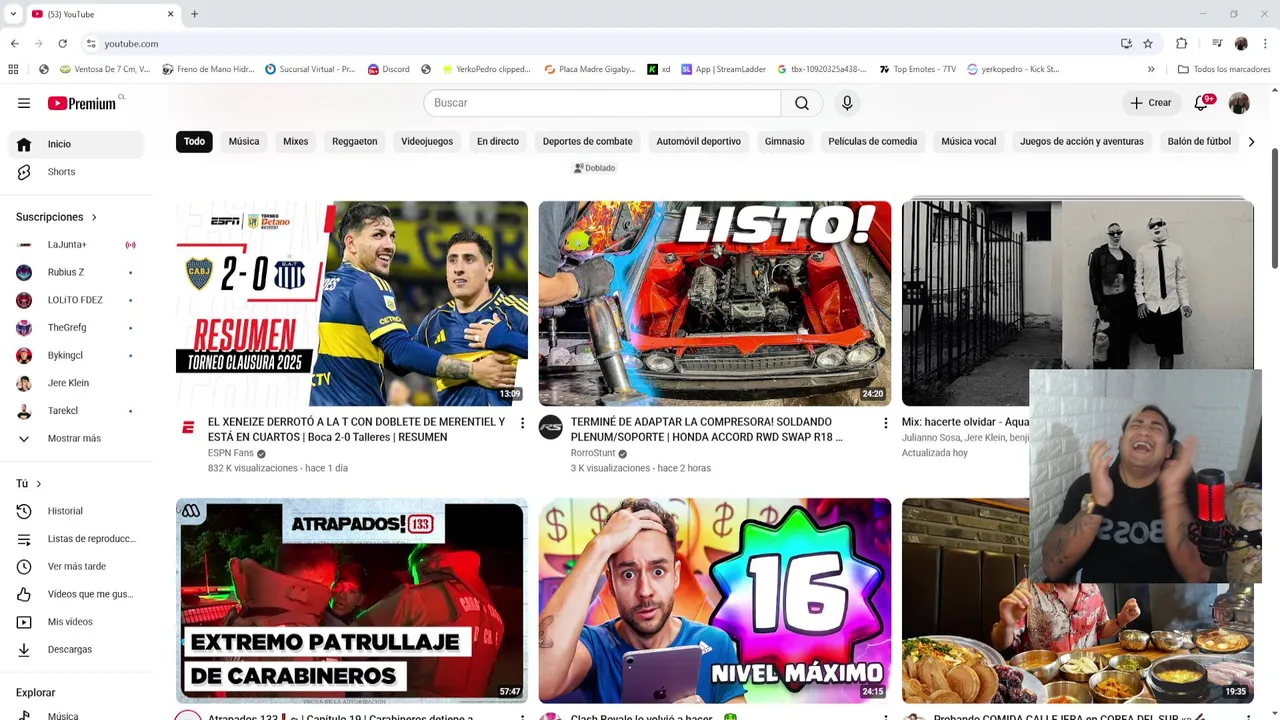The height and width of the screenshot is (720, 1280).
Task: Show more category chips arrow
Action: 1251,142
